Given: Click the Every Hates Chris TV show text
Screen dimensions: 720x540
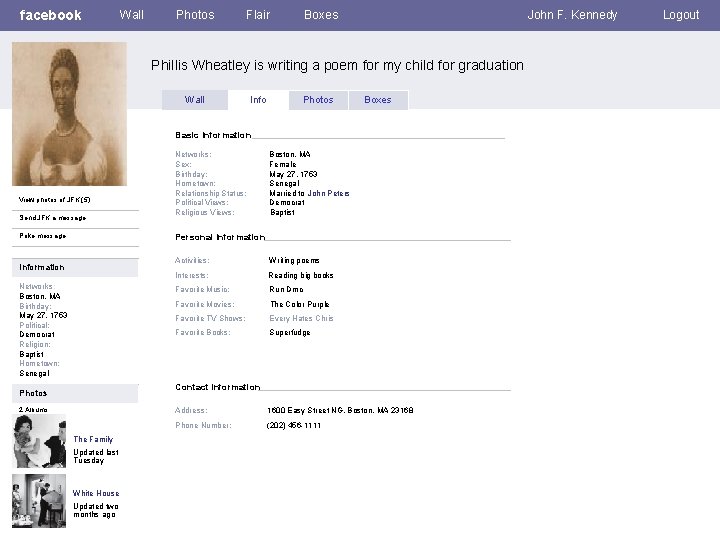Looking at the screenshot, I should click(301, 318).
